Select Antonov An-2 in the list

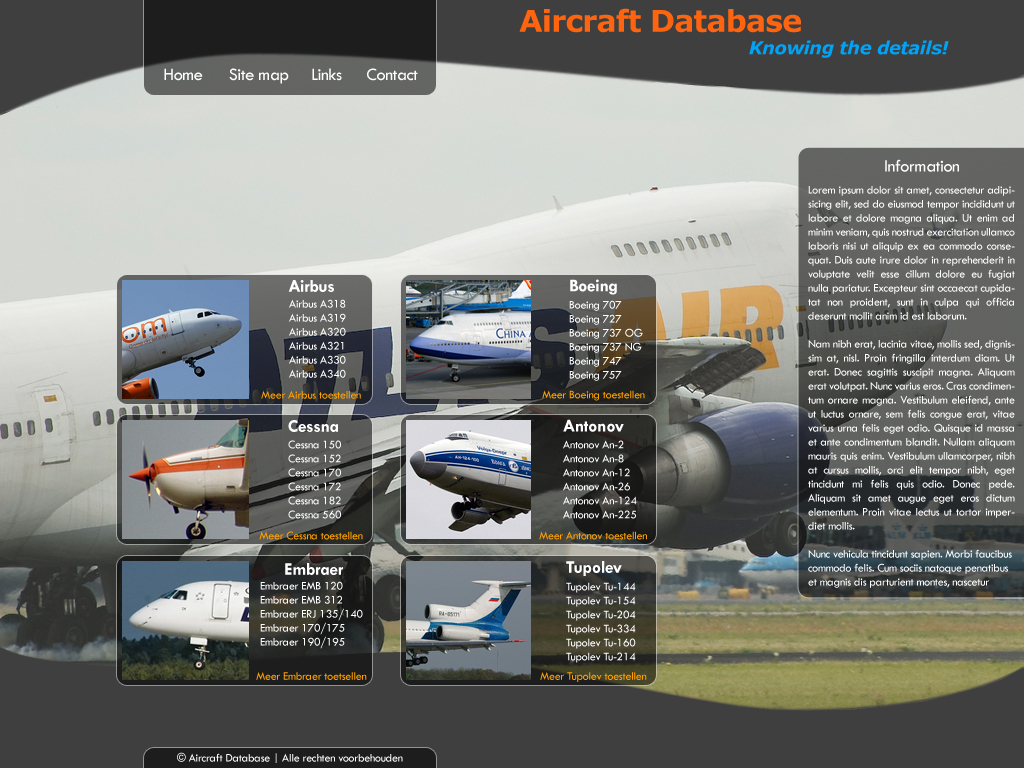click(593, 445)
